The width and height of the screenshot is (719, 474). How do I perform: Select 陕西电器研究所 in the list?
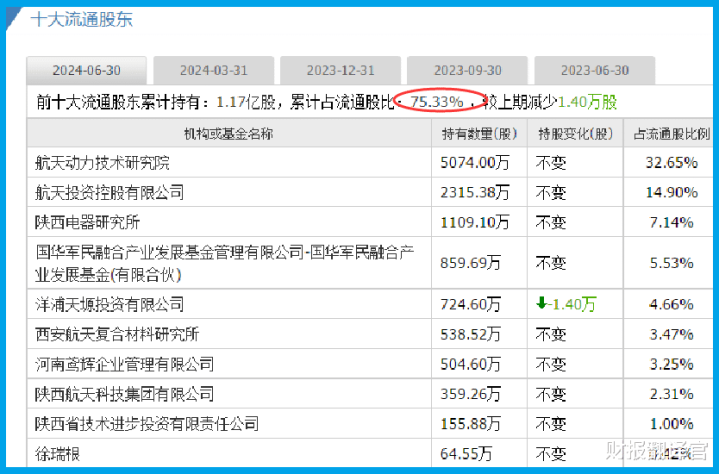click(x=87, y=222)
